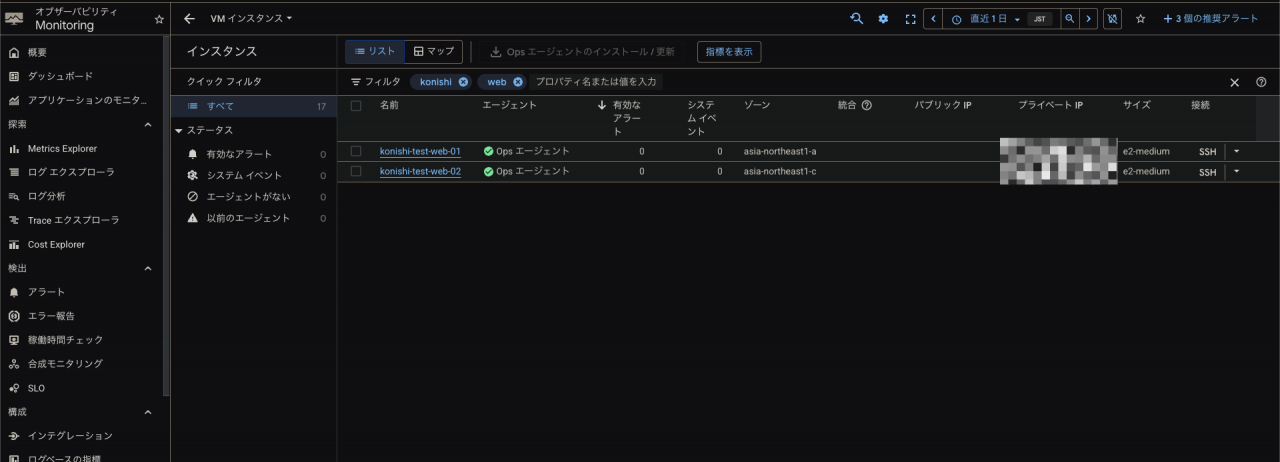Check the box for konishi-test-web-02
1280x462 pixels.
[356, 171]
